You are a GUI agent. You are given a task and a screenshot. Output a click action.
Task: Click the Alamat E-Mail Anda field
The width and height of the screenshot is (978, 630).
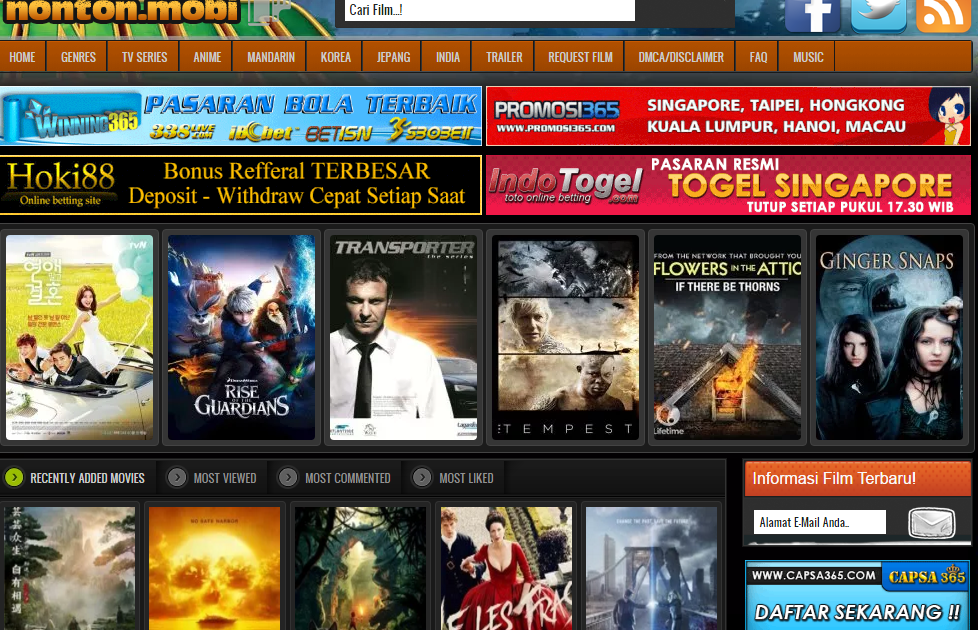point(820,522)
